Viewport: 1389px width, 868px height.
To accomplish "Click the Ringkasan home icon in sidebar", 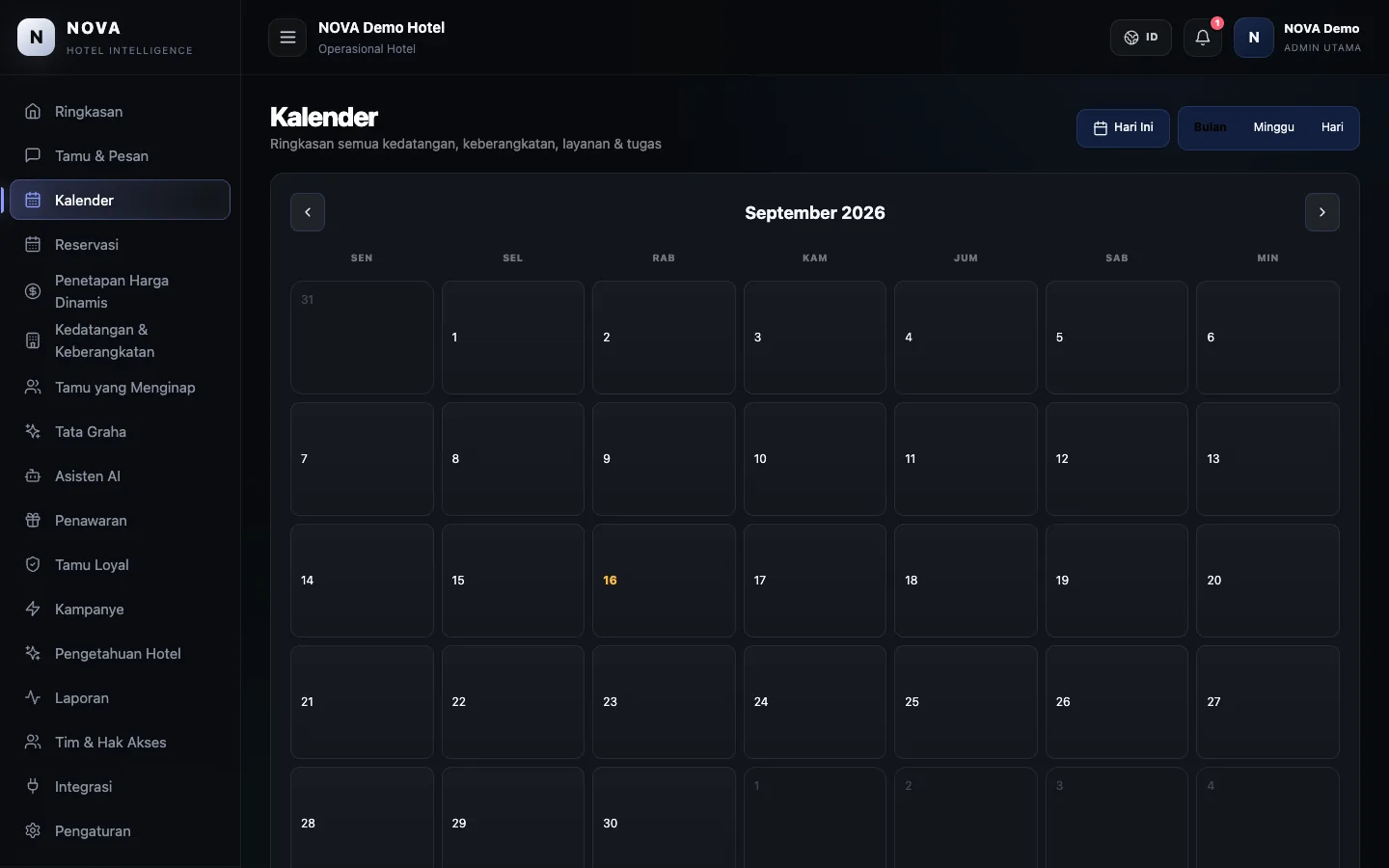I will [33, 112].
